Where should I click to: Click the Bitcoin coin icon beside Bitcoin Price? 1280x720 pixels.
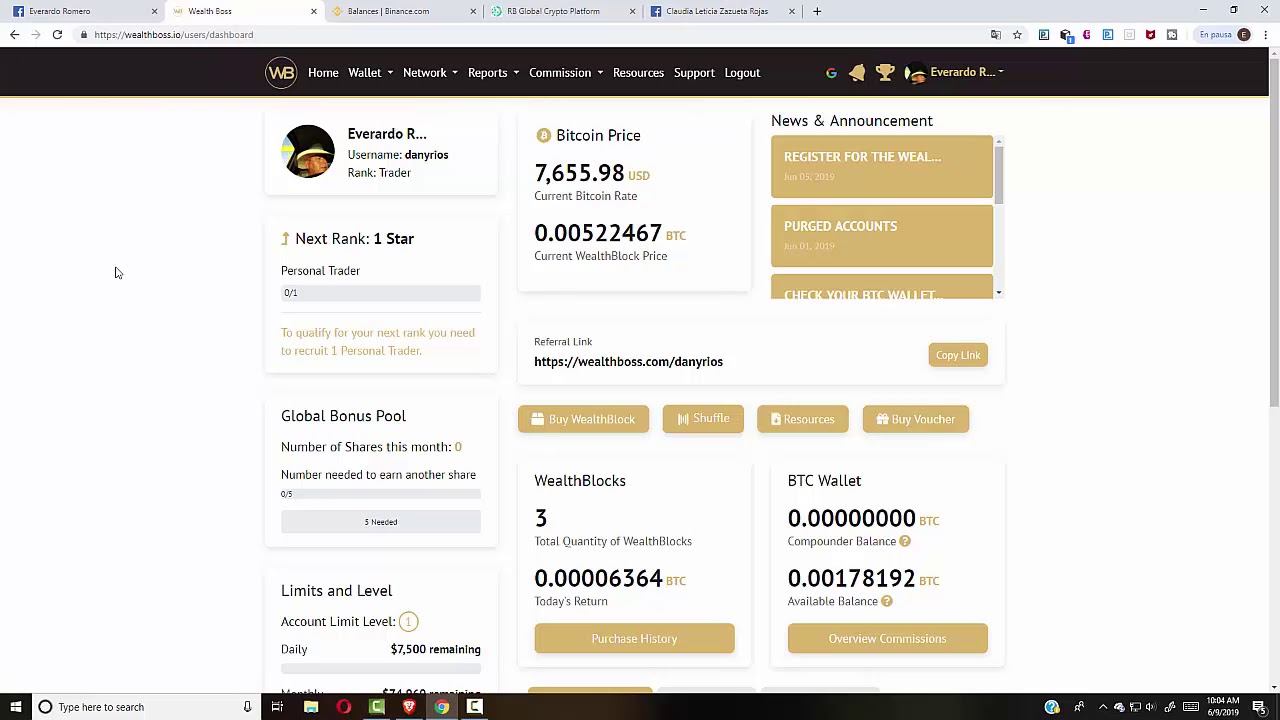pos(543,136)
